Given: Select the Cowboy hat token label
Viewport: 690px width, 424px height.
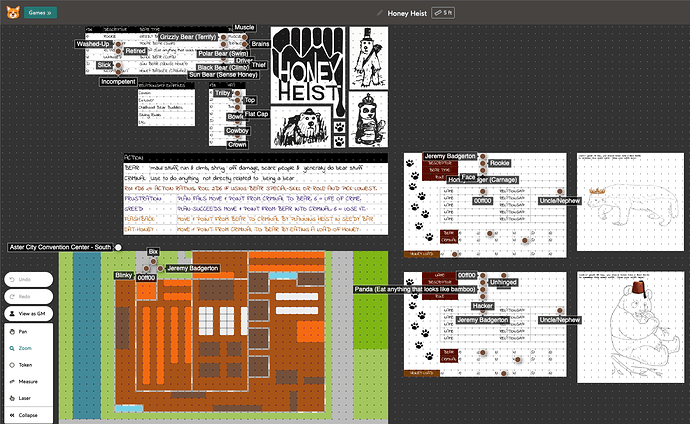Looking at the screenshot, I should tap(237, 131).
